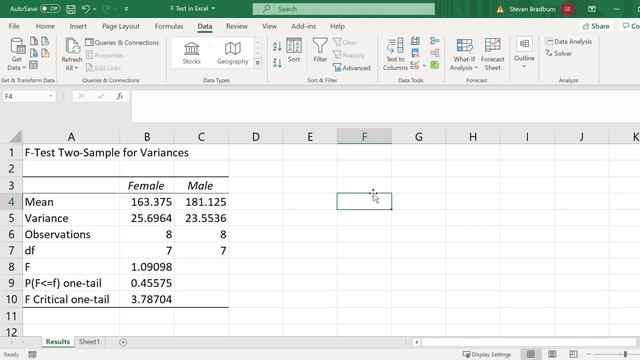Open the Help tab
640x360 pixels.
(337, 26)
